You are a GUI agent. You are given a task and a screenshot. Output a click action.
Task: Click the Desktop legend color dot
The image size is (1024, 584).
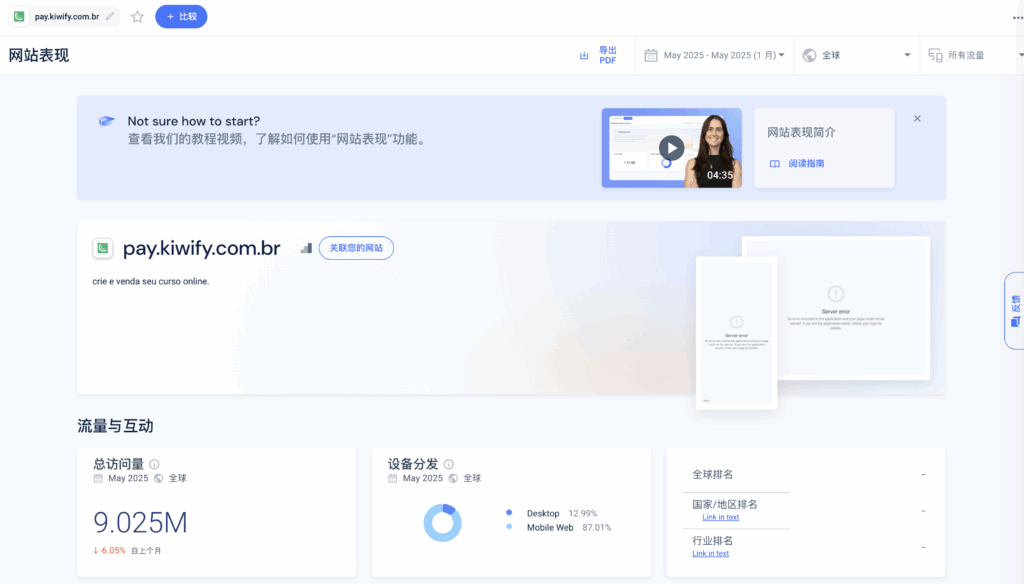coord(509,513)
